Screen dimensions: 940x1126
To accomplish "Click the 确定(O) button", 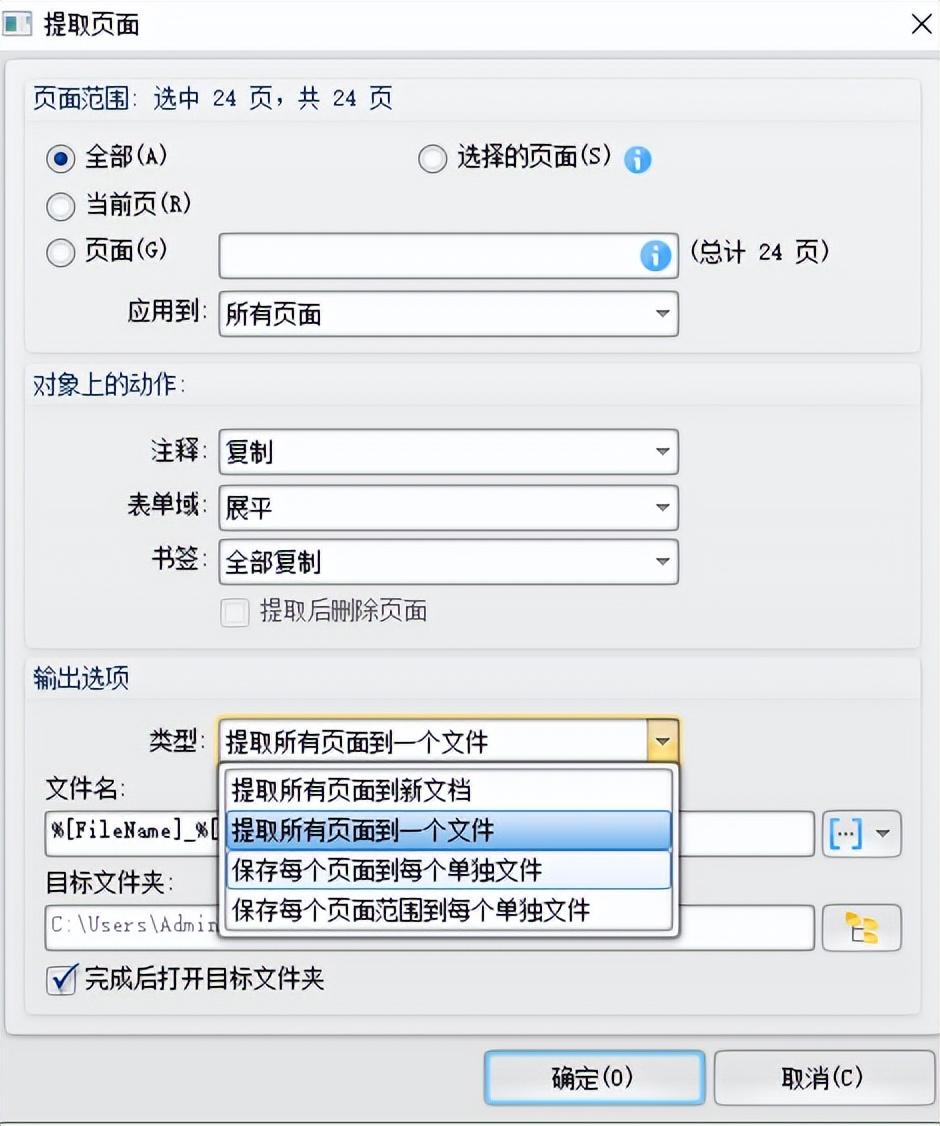I will 594,1077.
